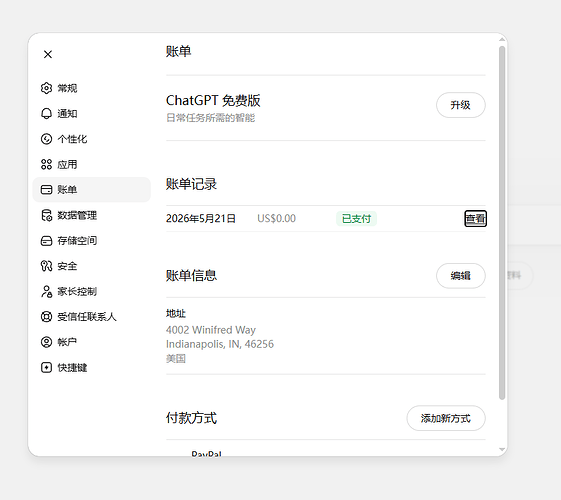561x500 pixels.
Task: Click the personalization icon beside 个性化
Action: 46,139
